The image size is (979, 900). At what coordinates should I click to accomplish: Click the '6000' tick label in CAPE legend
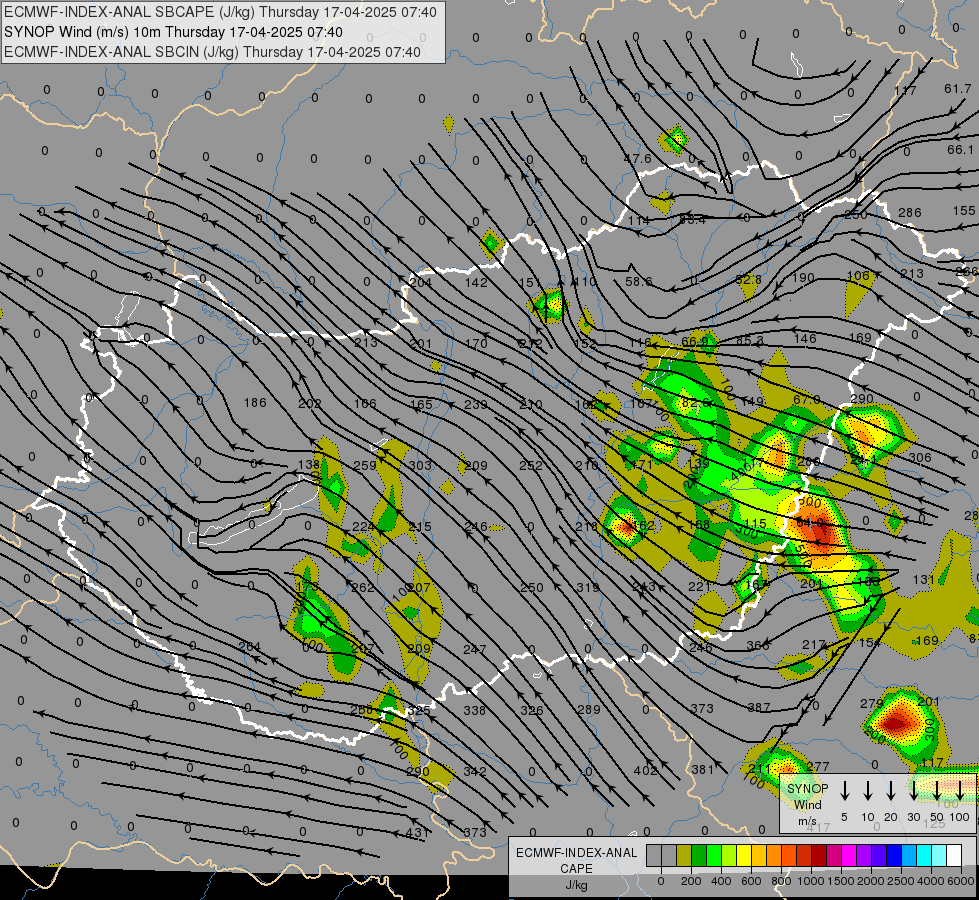(961, 881)
